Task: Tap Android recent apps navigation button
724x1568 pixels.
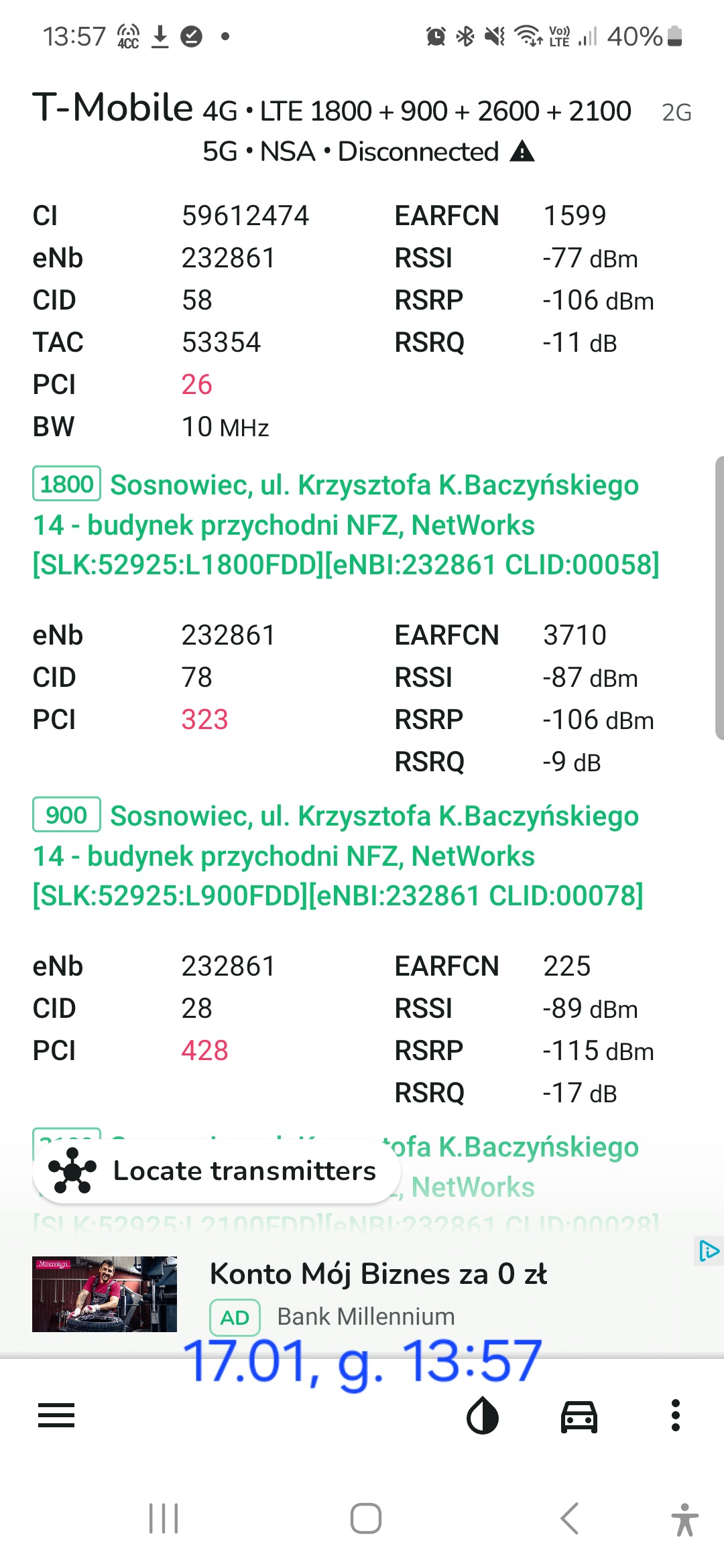Action: pyautogui.click(x=164, y=1518)
